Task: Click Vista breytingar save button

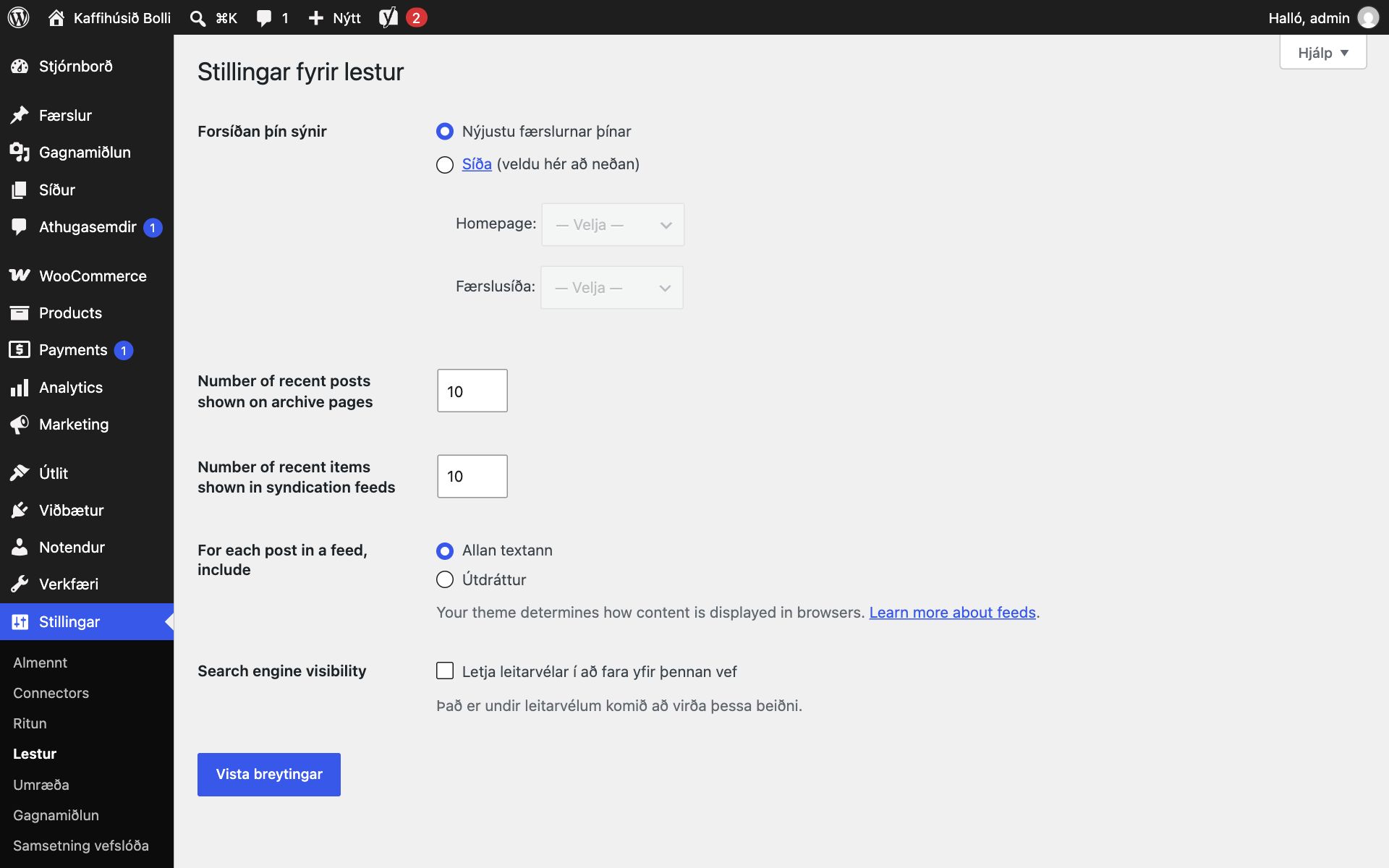Action: [x=269, y=775]
